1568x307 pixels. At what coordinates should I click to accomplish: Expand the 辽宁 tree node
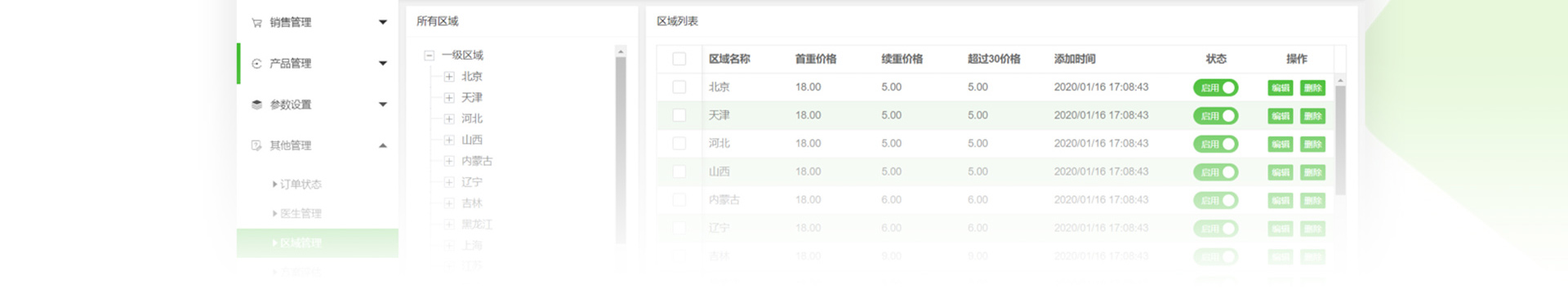[x=449, y=183]
